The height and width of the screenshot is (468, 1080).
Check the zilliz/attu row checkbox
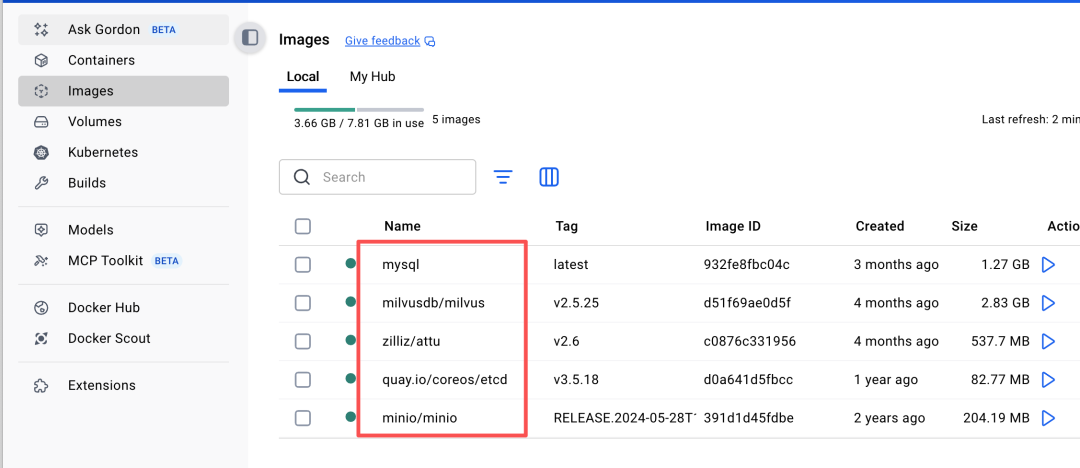tap(302, 341)
